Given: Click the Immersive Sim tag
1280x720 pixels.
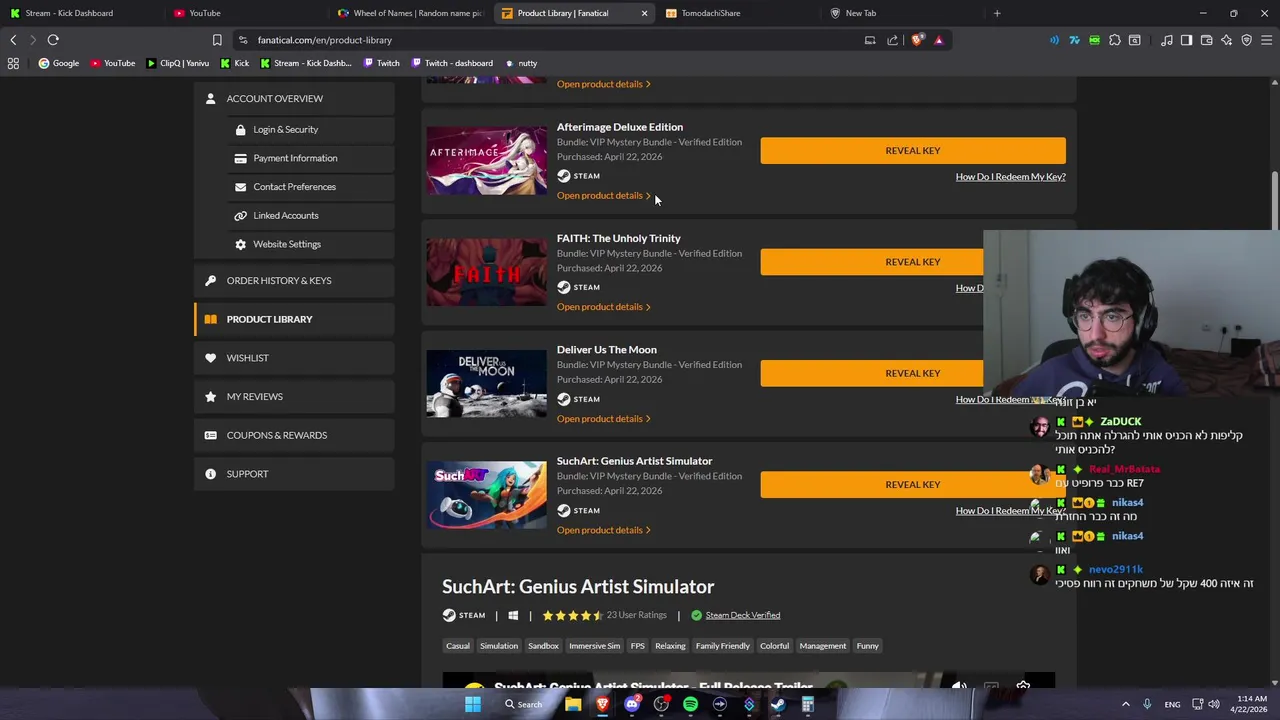Looking at the screenshot, I should 594,646.
